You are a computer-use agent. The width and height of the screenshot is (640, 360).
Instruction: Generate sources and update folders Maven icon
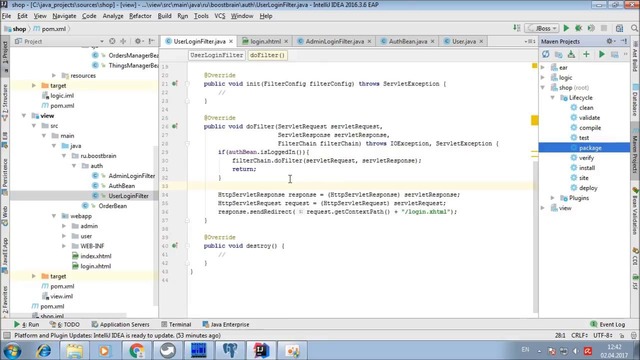558,54
